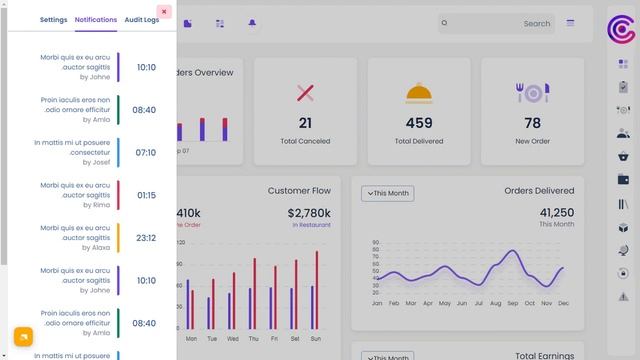Click the New Order 78 value

[x=532, y=123]
